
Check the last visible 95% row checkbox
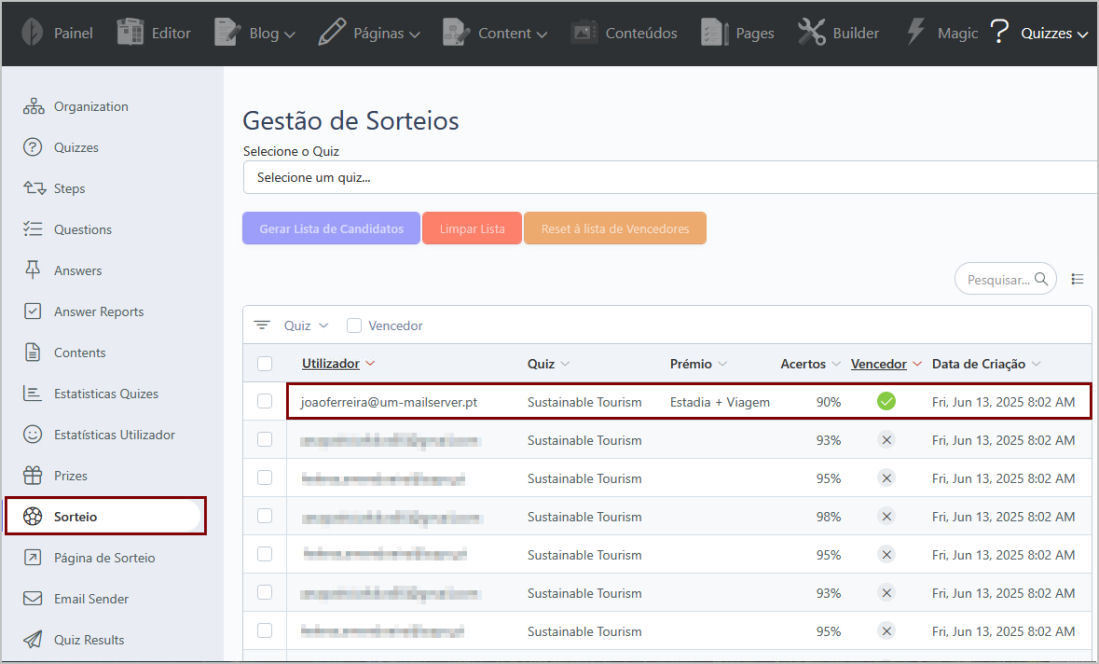click(264, 630)
